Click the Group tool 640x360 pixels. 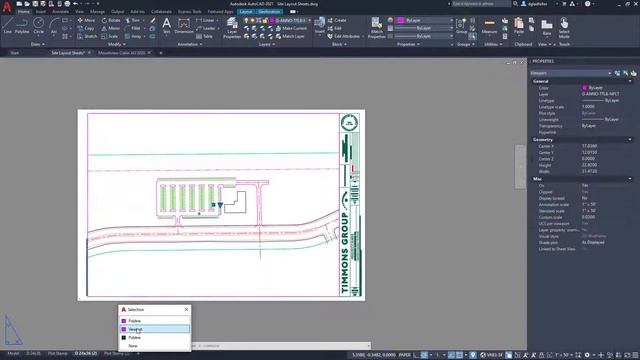pos(461,25)
